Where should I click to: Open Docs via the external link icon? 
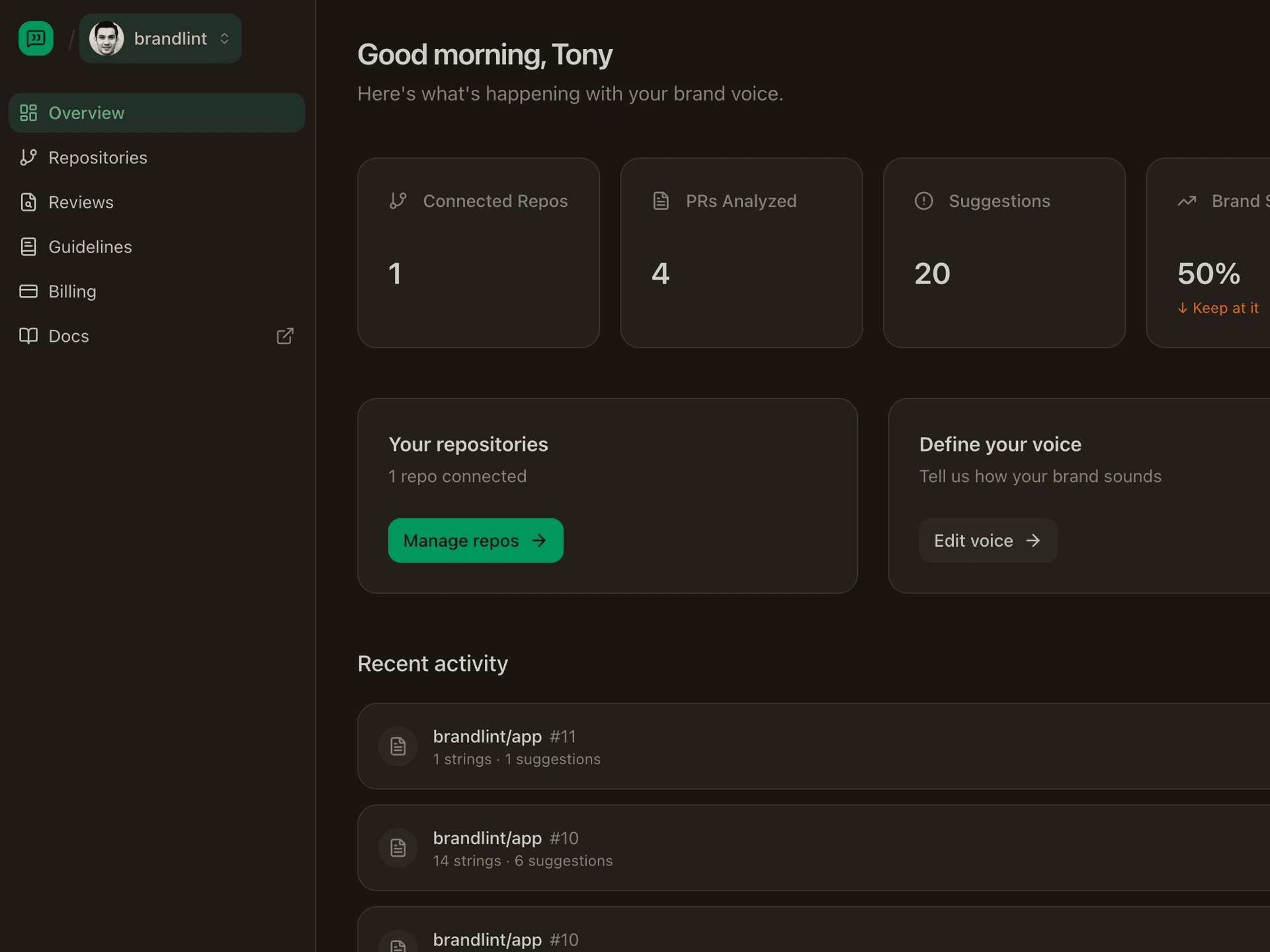coord(284,336)
